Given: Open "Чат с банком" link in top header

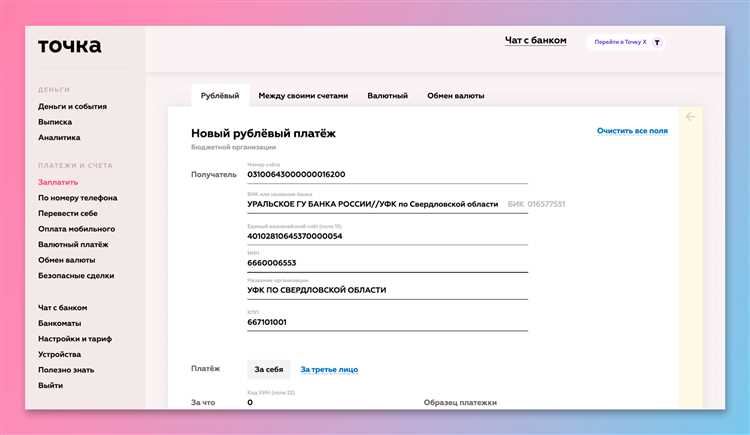Looking at the screenshot, I should pyautogui.click(x=535, y=41).
